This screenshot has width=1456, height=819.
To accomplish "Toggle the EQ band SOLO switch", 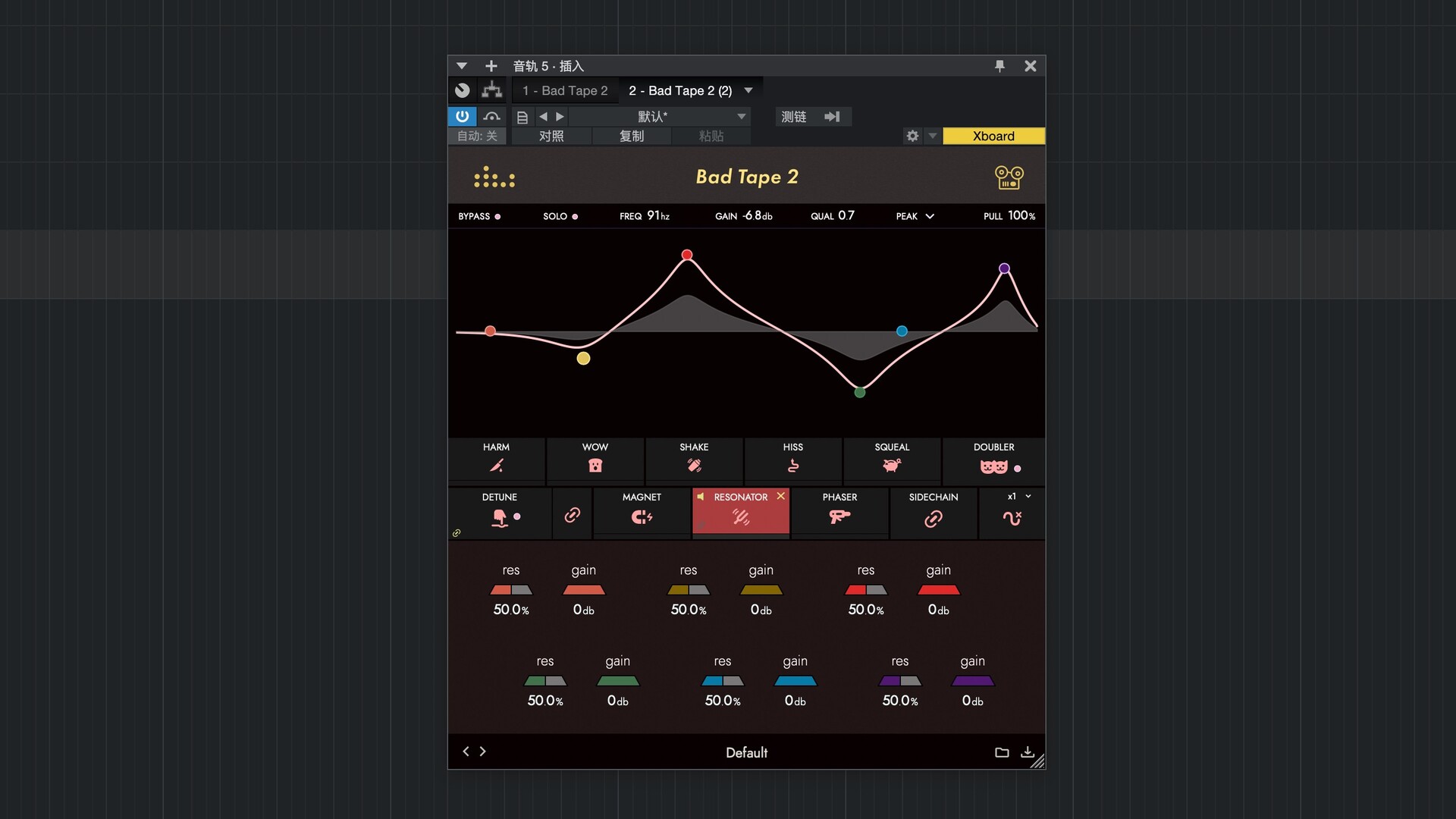I will 560,216.
